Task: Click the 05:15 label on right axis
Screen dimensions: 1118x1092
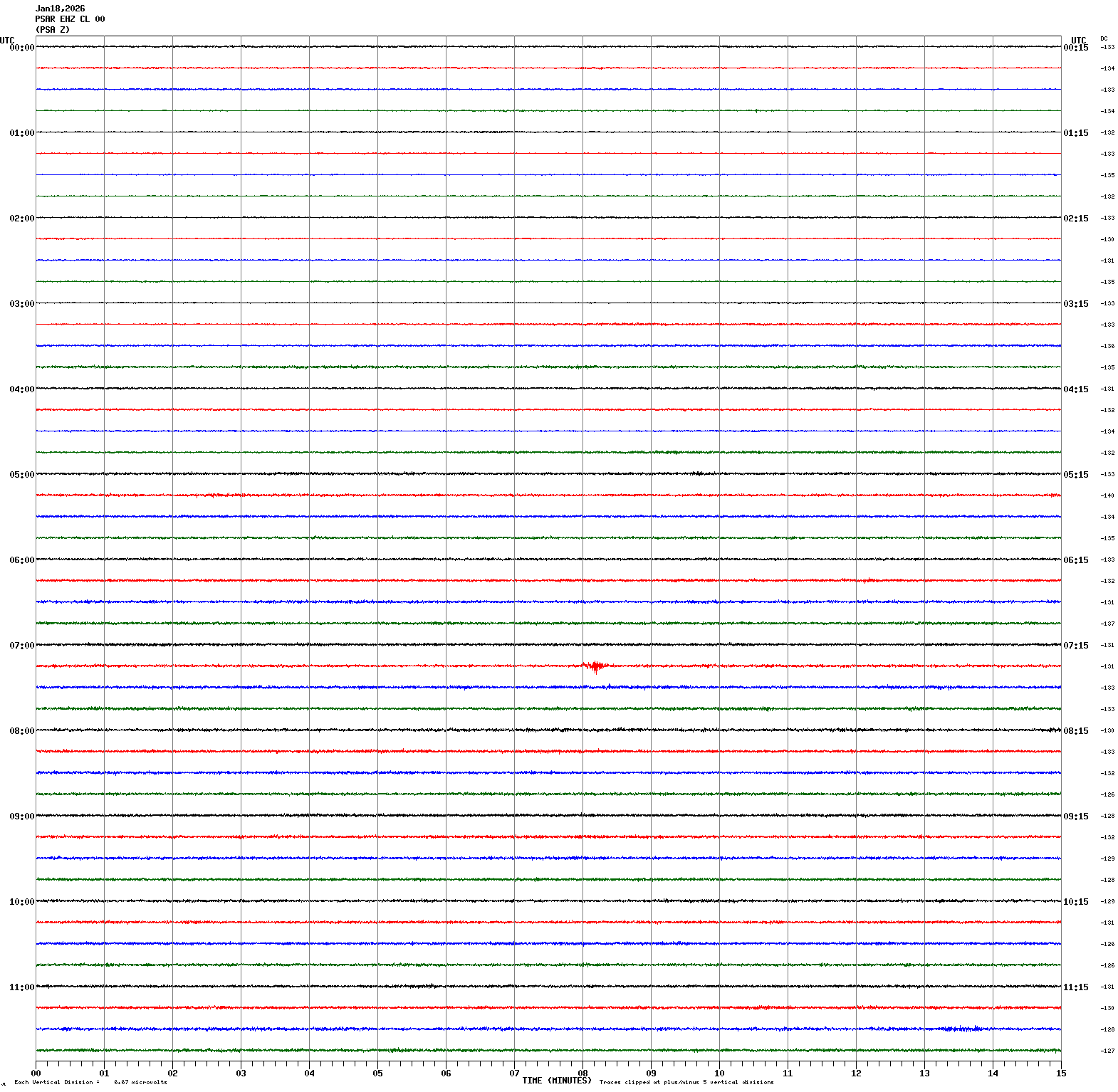Action: [1075, 475]
